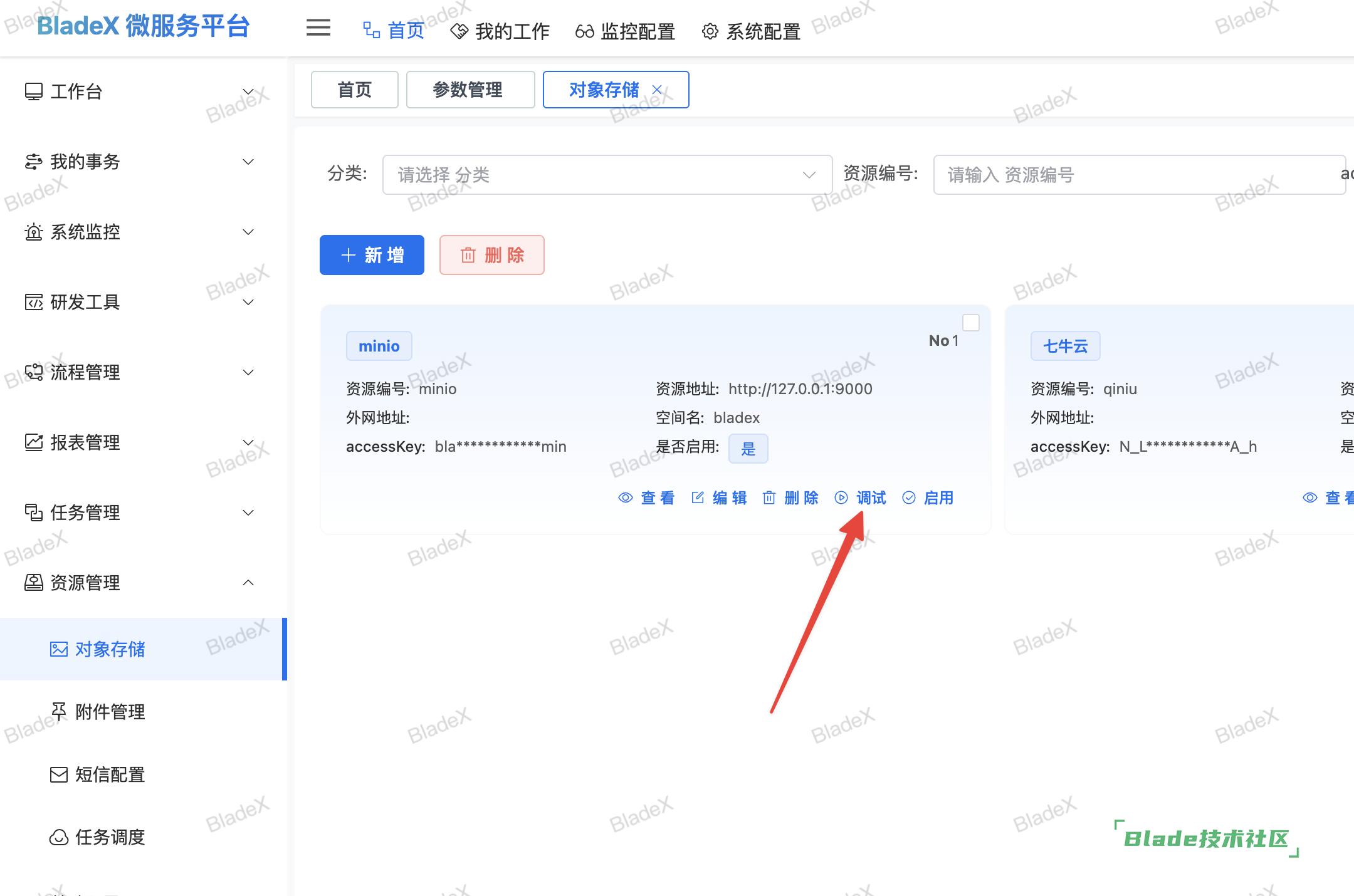Click the 附件管理 pin icon
The image size is (1354, 896).
click(59, 712)
